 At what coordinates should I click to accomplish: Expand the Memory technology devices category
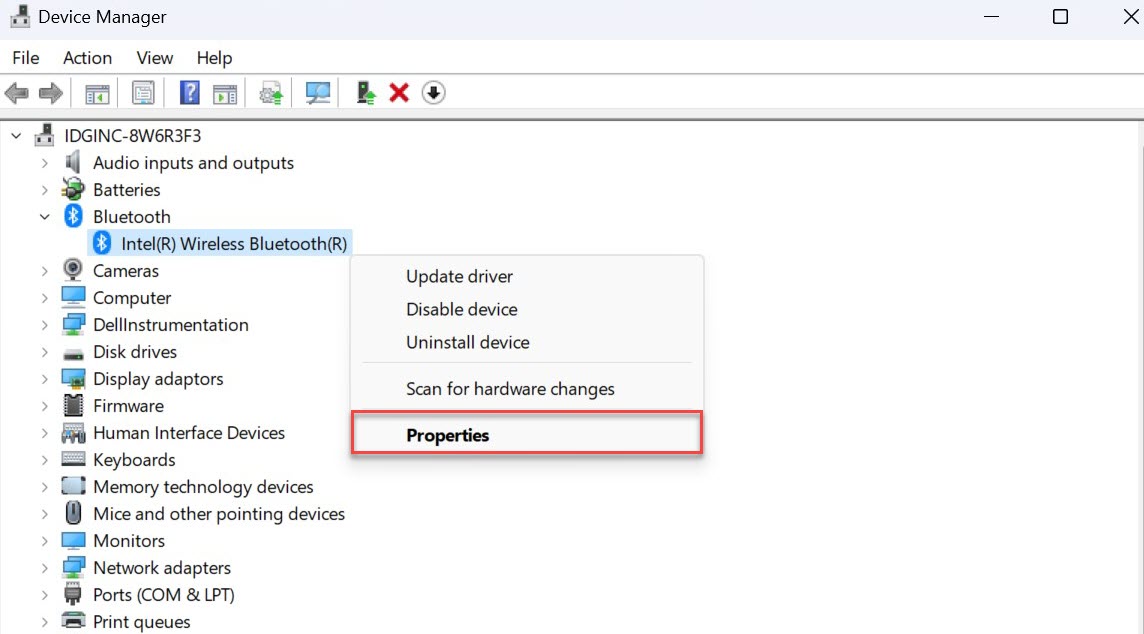(x=45, y=487)
